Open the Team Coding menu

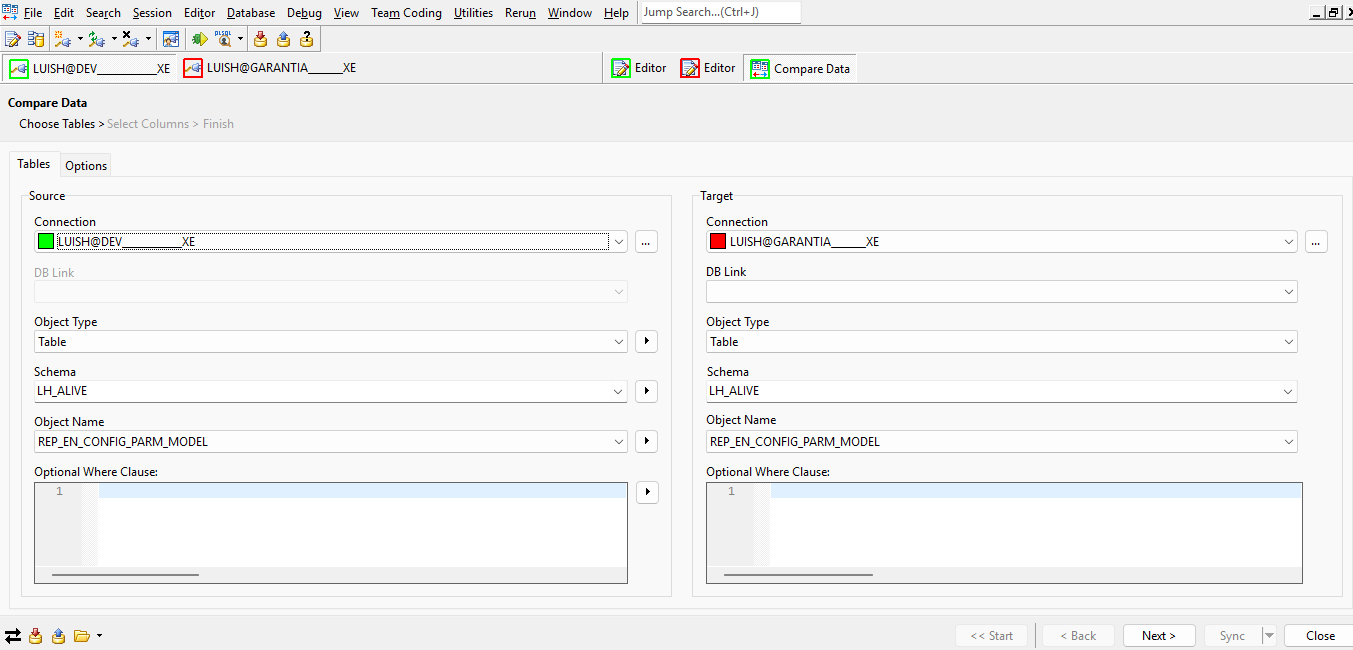click(406, 13)
